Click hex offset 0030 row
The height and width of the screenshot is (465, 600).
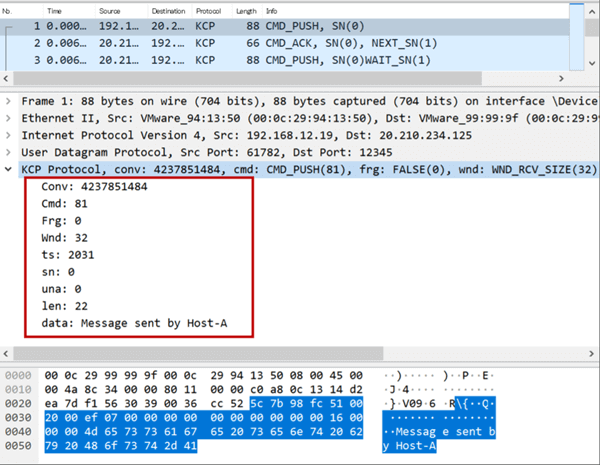pos(18,418)
